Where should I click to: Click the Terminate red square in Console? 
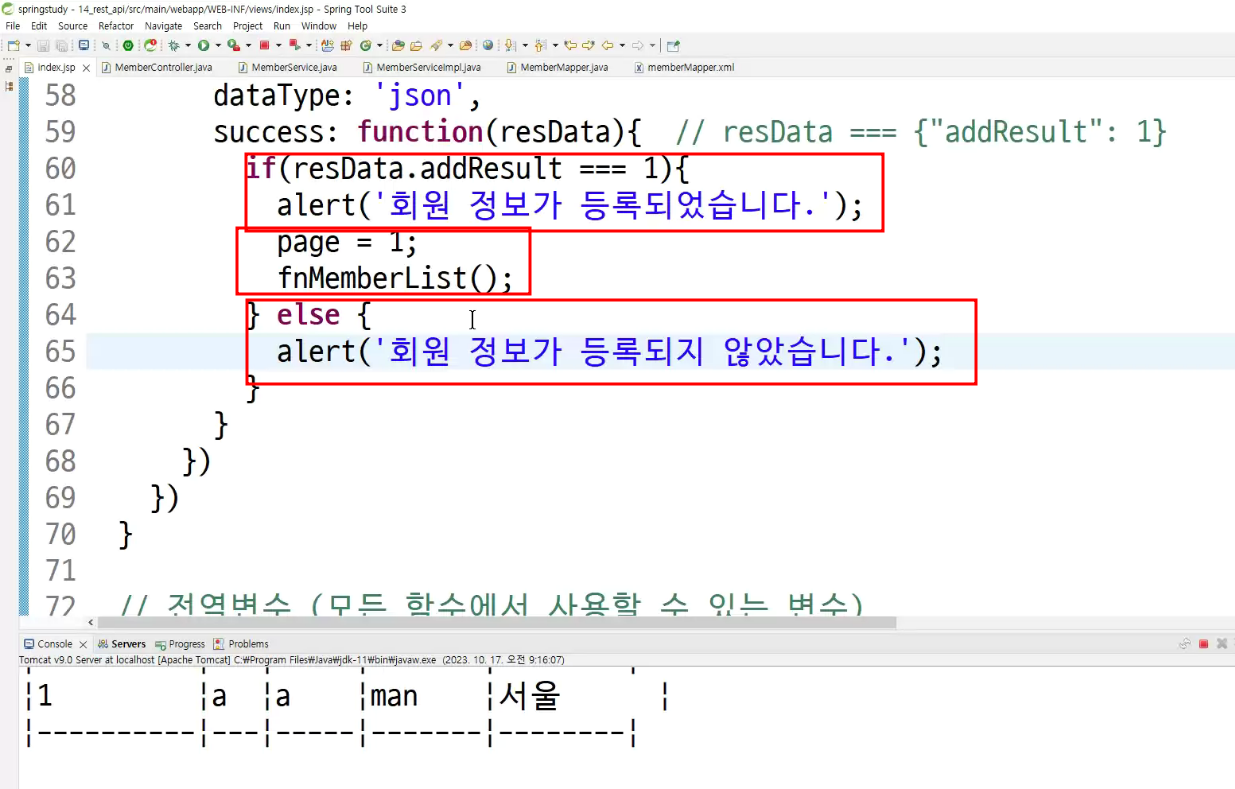1203,644
